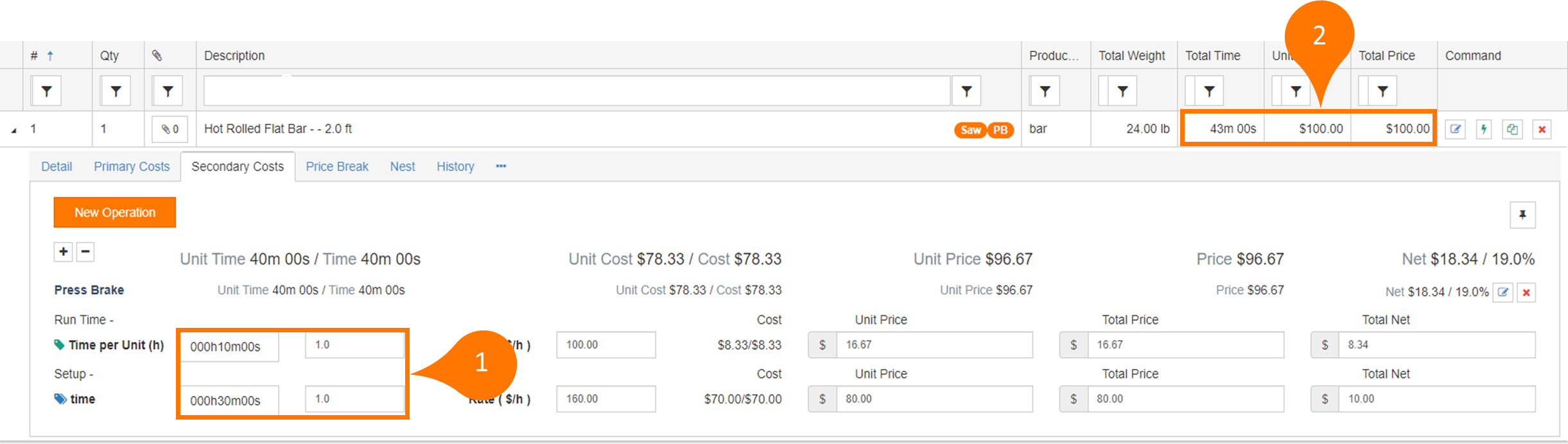This screenshot has width=1568, height=444.
Task: Click the edit icon in row 1 Command column
Action: pyautogui.click(x=1455, y=129)
